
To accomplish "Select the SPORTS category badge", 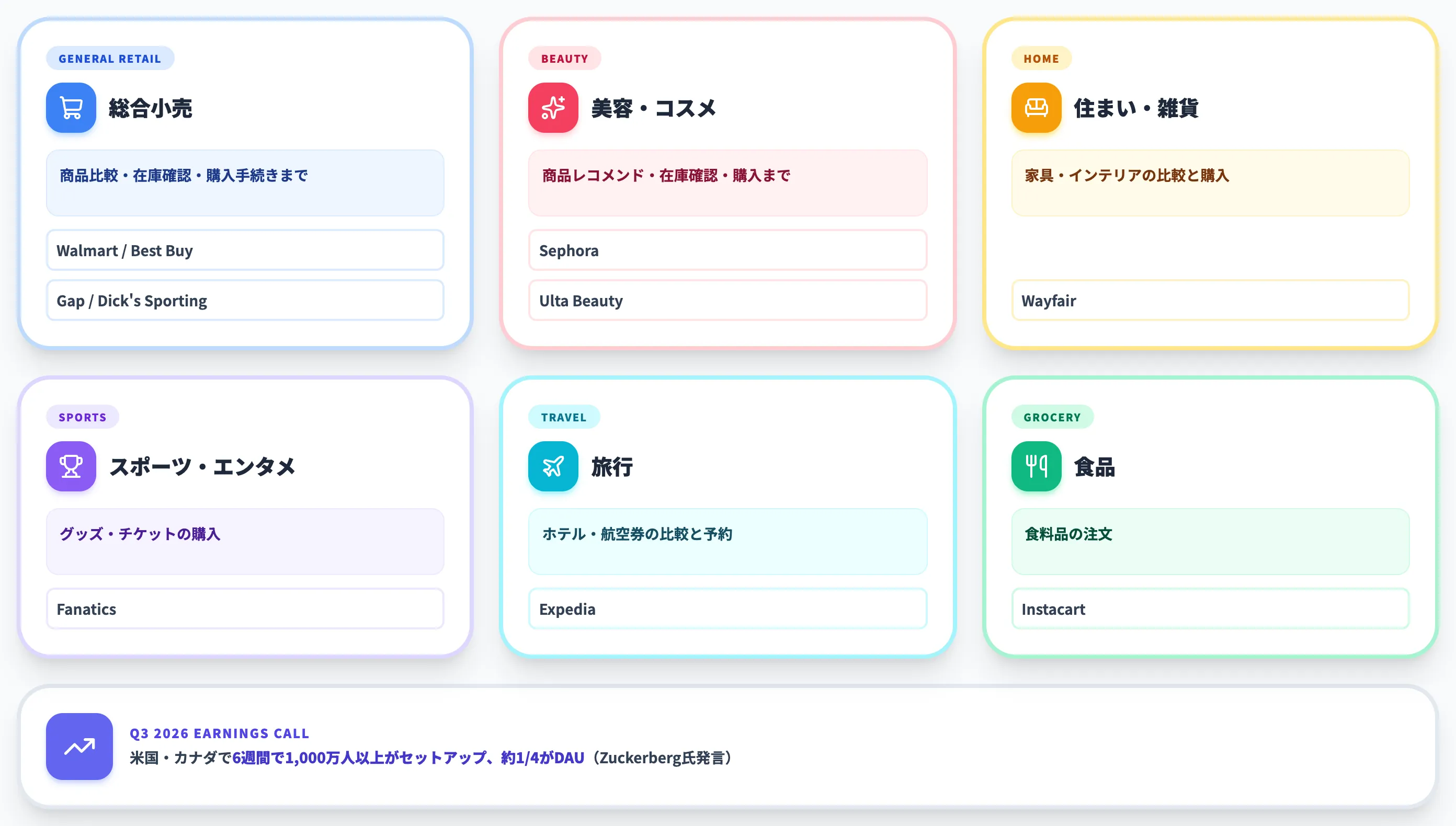I will click(x=83, y=417).
